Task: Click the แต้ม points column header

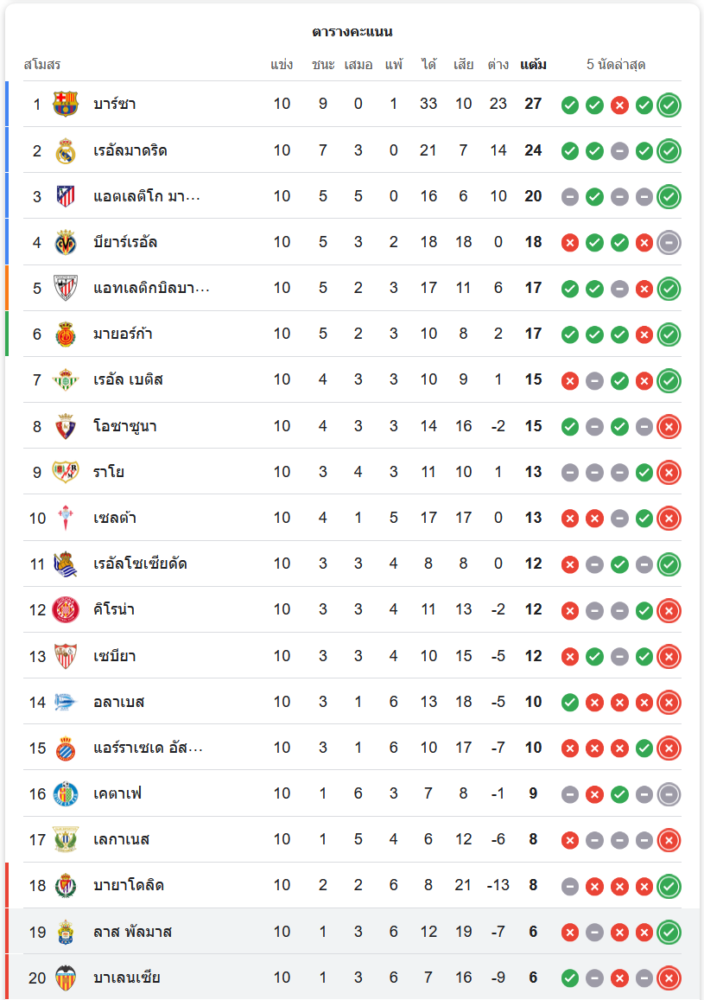Action: pyautogui.click(x=533, y=65)
